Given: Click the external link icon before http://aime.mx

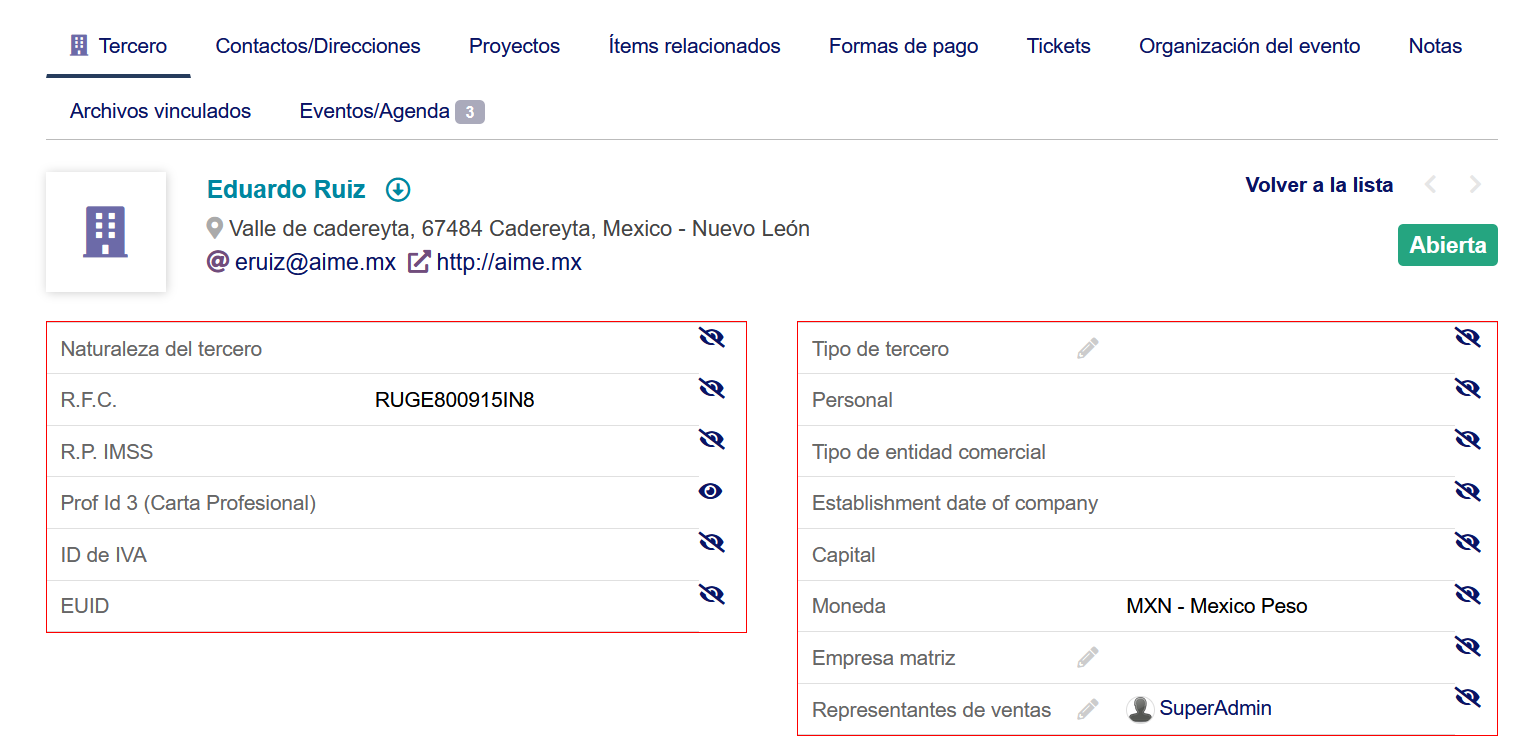Looking at the screenshot, I should 419,262.
